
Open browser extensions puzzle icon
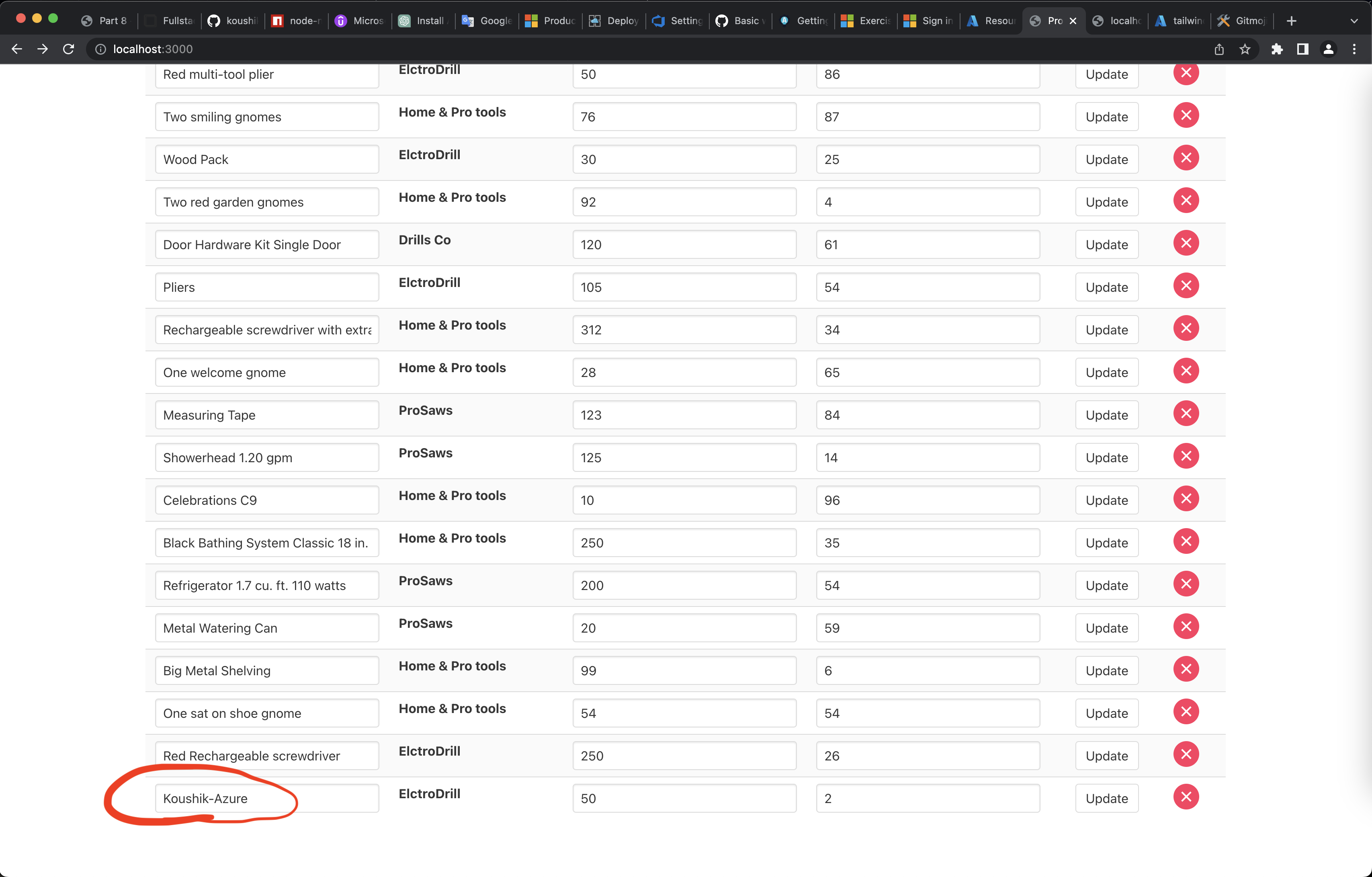1276,49
